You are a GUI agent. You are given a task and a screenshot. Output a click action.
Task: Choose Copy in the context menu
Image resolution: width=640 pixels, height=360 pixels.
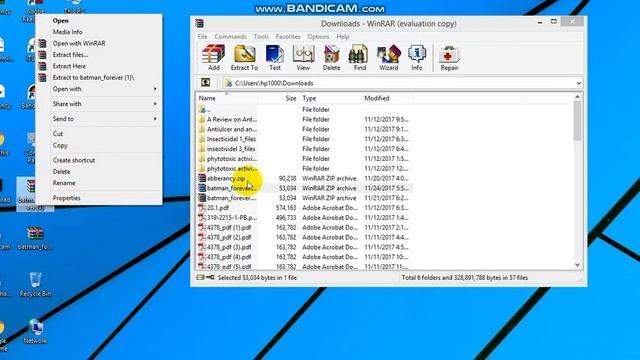[99, 145]
